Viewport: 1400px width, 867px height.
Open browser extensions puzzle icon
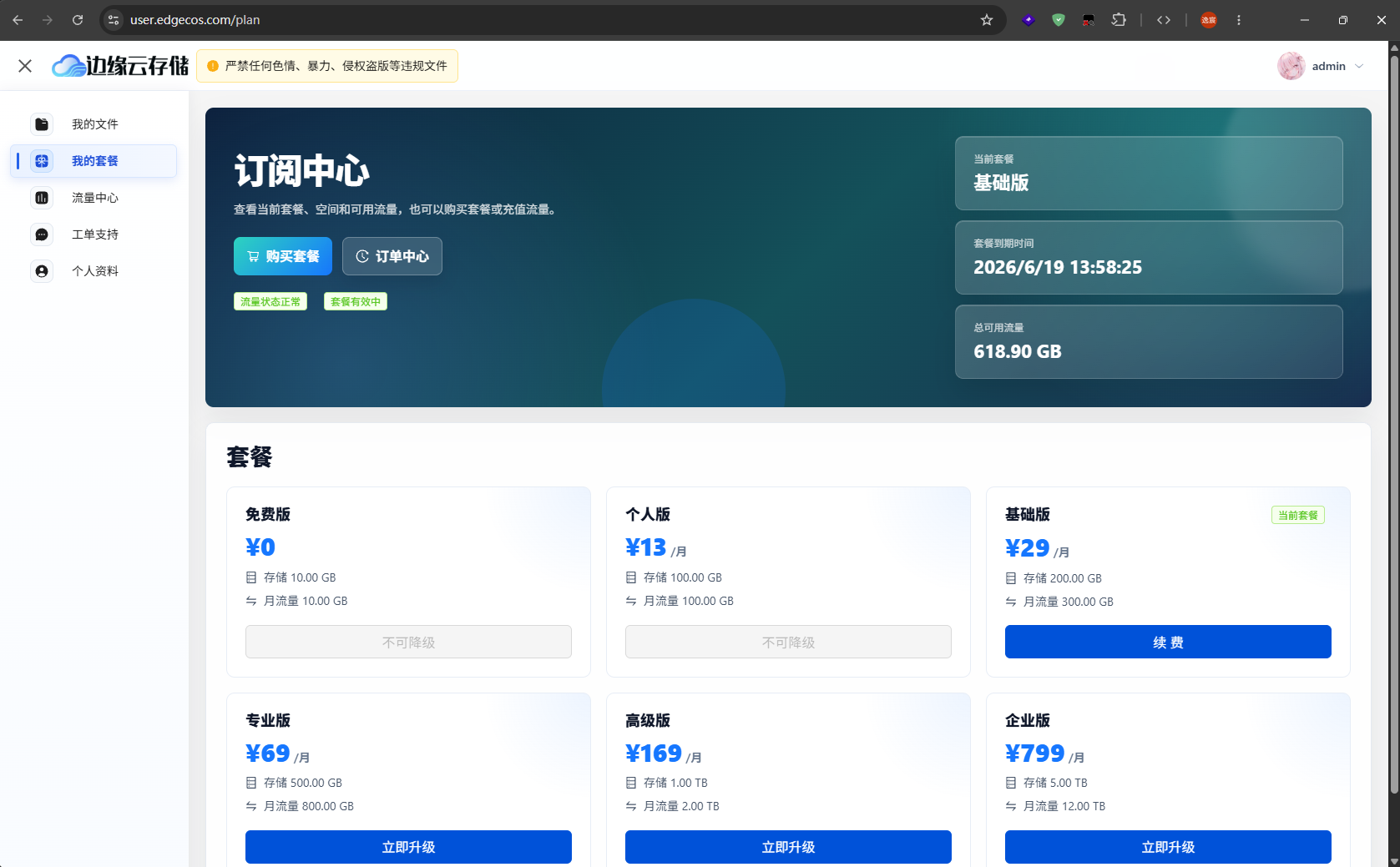tap(1119, 20)
